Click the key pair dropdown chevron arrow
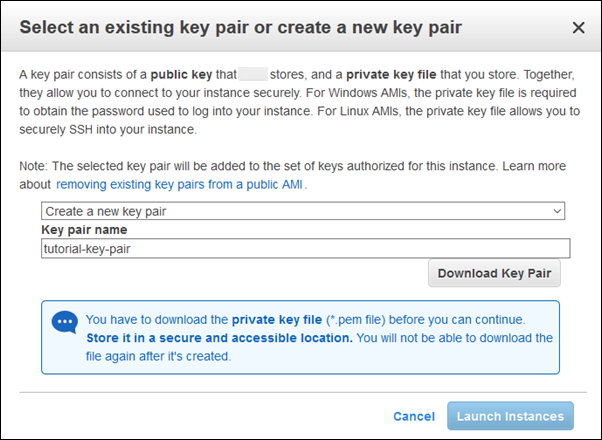This screenshot has height=440, width=602. pyautogui.click(x=557, y=211)
